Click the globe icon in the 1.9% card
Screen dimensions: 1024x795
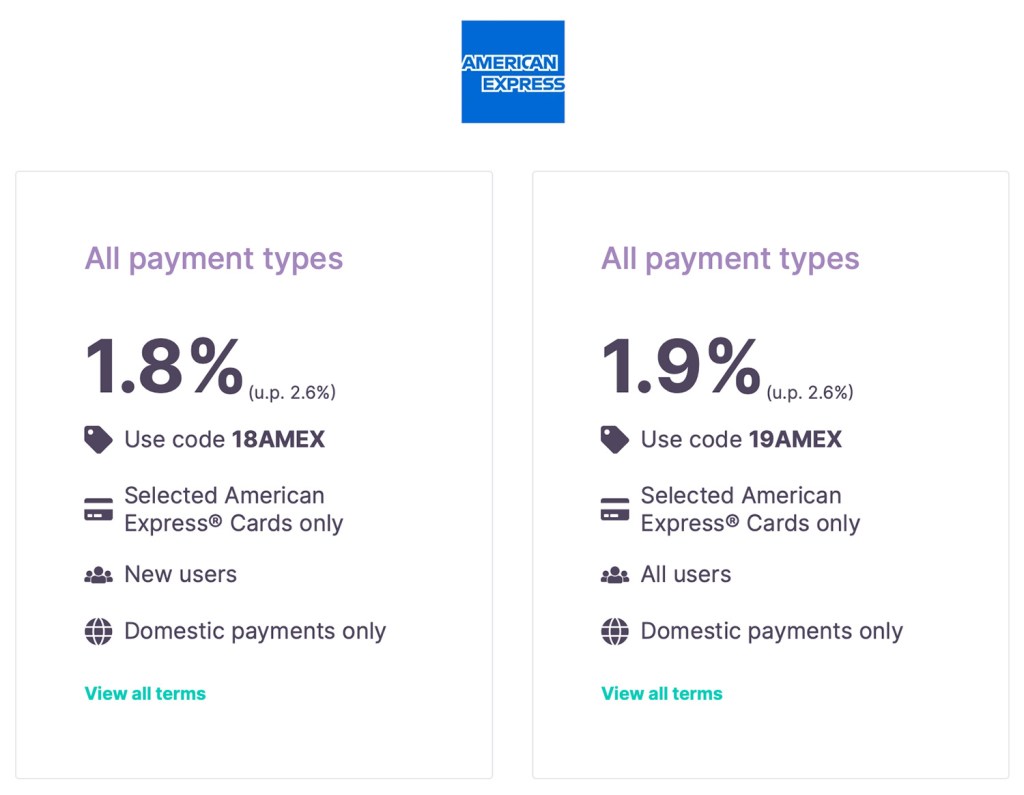615,631
